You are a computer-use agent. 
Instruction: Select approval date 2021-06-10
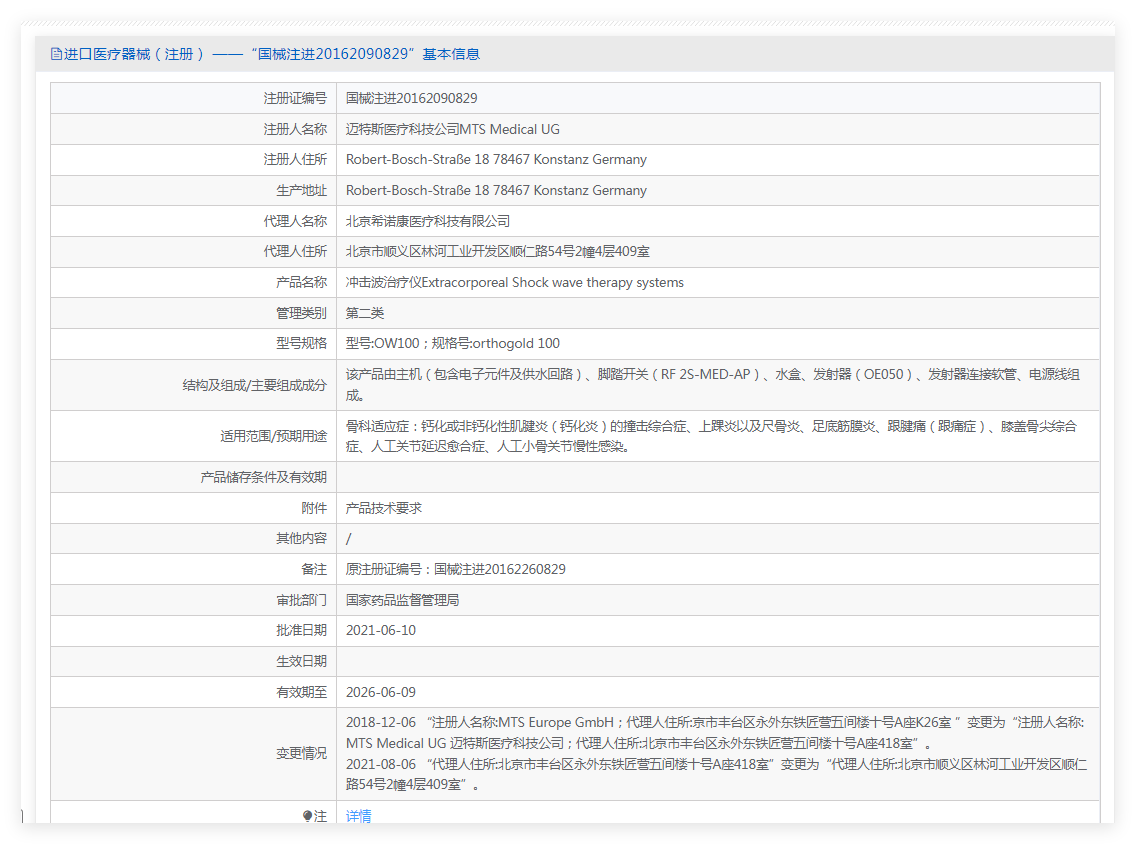coord(381,630)
